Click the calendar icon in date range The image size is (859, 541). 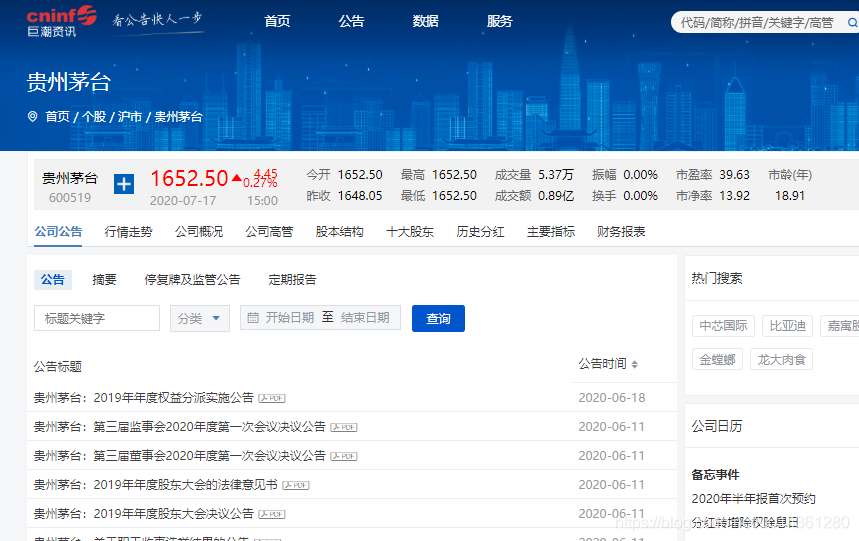pyautogui.click(x=253, y=318)
